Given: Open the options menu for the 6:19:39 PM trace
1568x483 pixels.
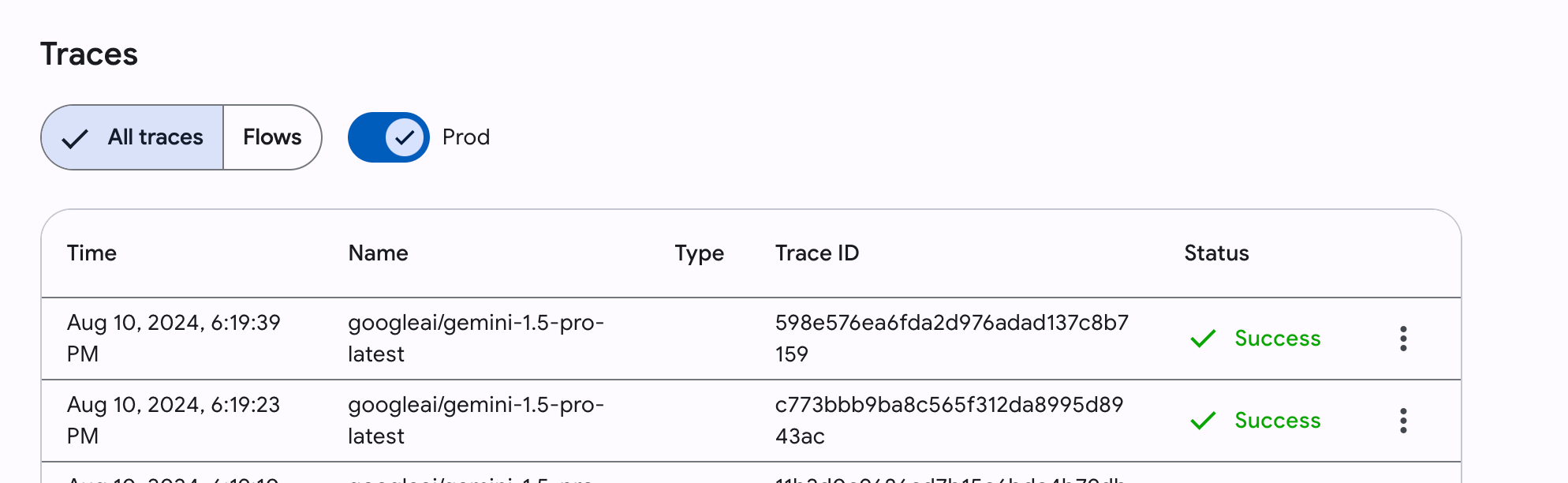Looking at the screenshot, I should pos(1403,339).
